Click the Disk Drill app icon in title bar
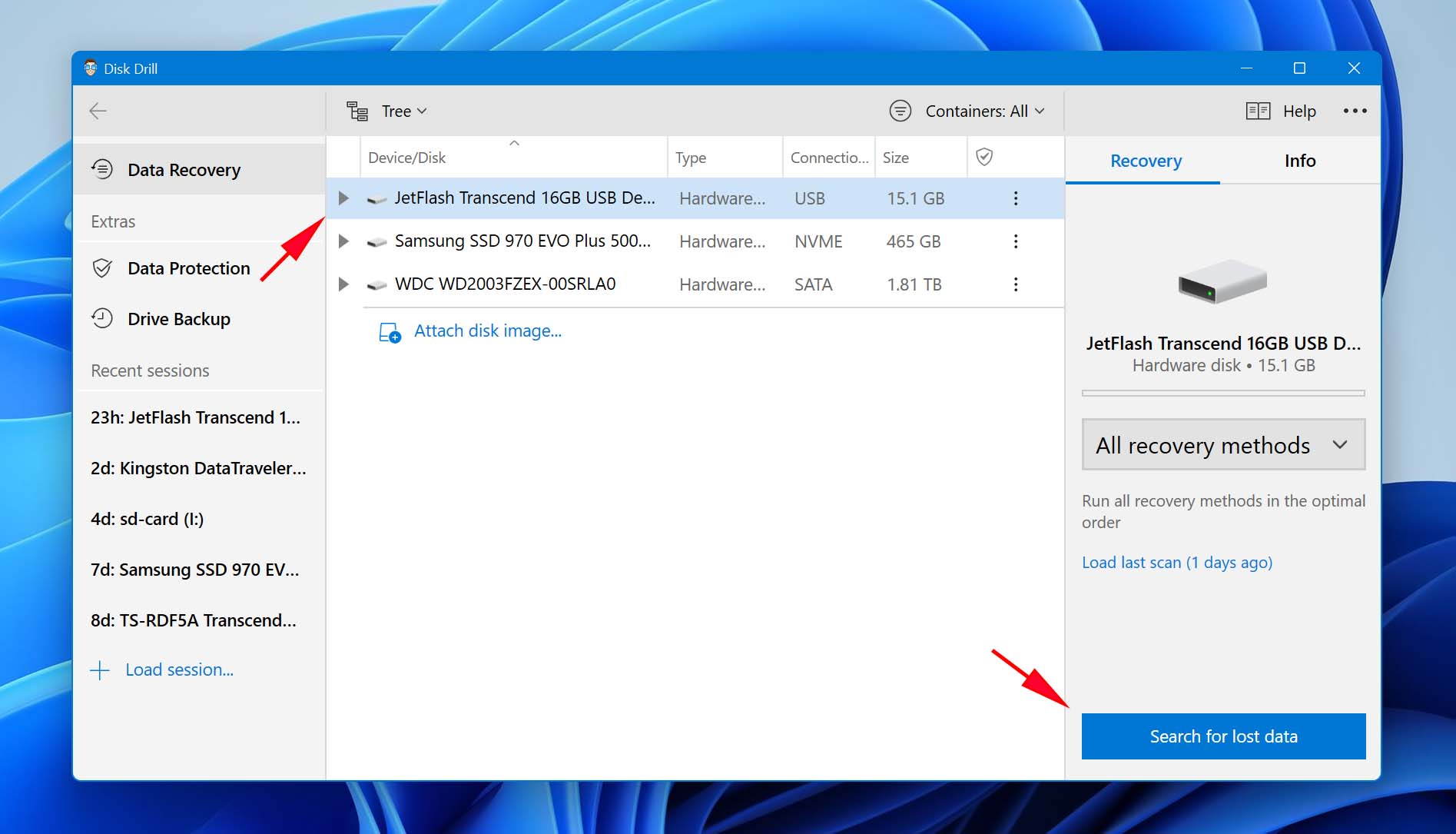 point(91,68)
